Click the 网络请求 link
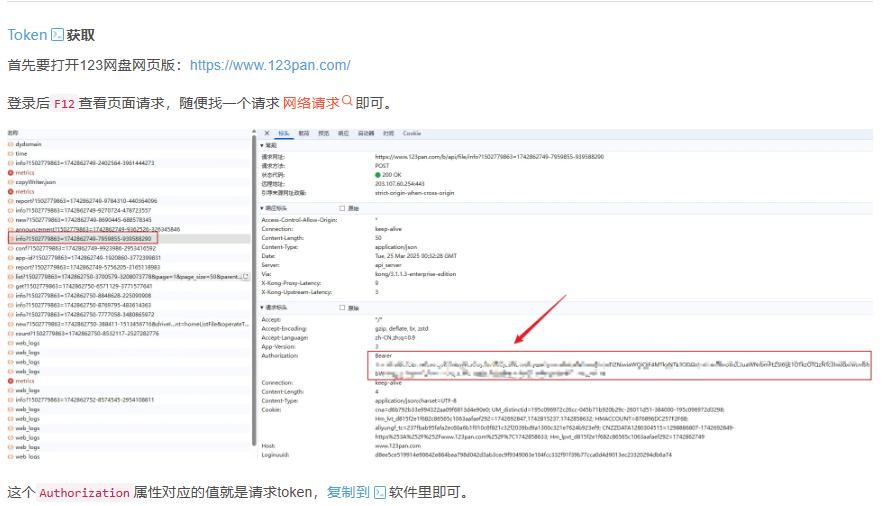 pyautogui.click(x=311, y=103)
